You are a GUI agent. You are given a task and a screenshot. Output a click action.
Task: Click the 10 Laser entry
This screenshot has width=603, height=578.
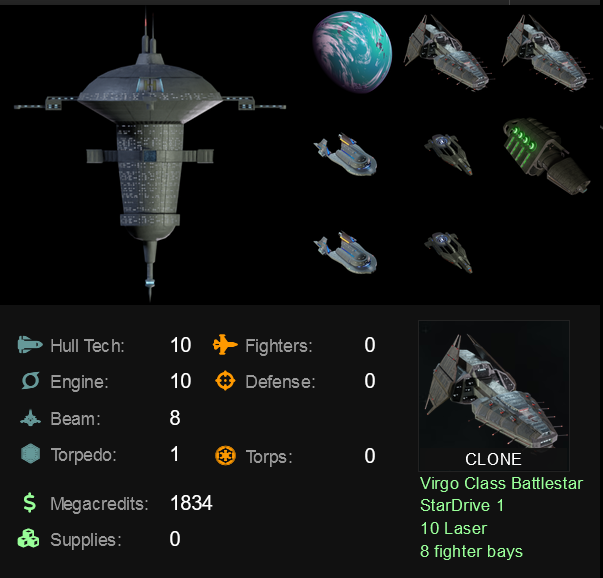[x=454, y=528]
